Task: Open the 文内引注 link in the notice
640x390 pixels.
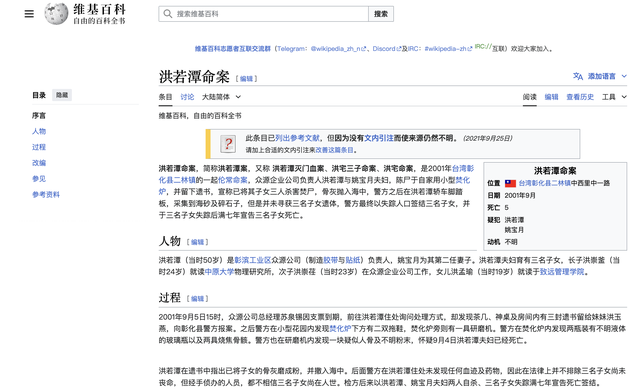Action: tap(379, 138)
